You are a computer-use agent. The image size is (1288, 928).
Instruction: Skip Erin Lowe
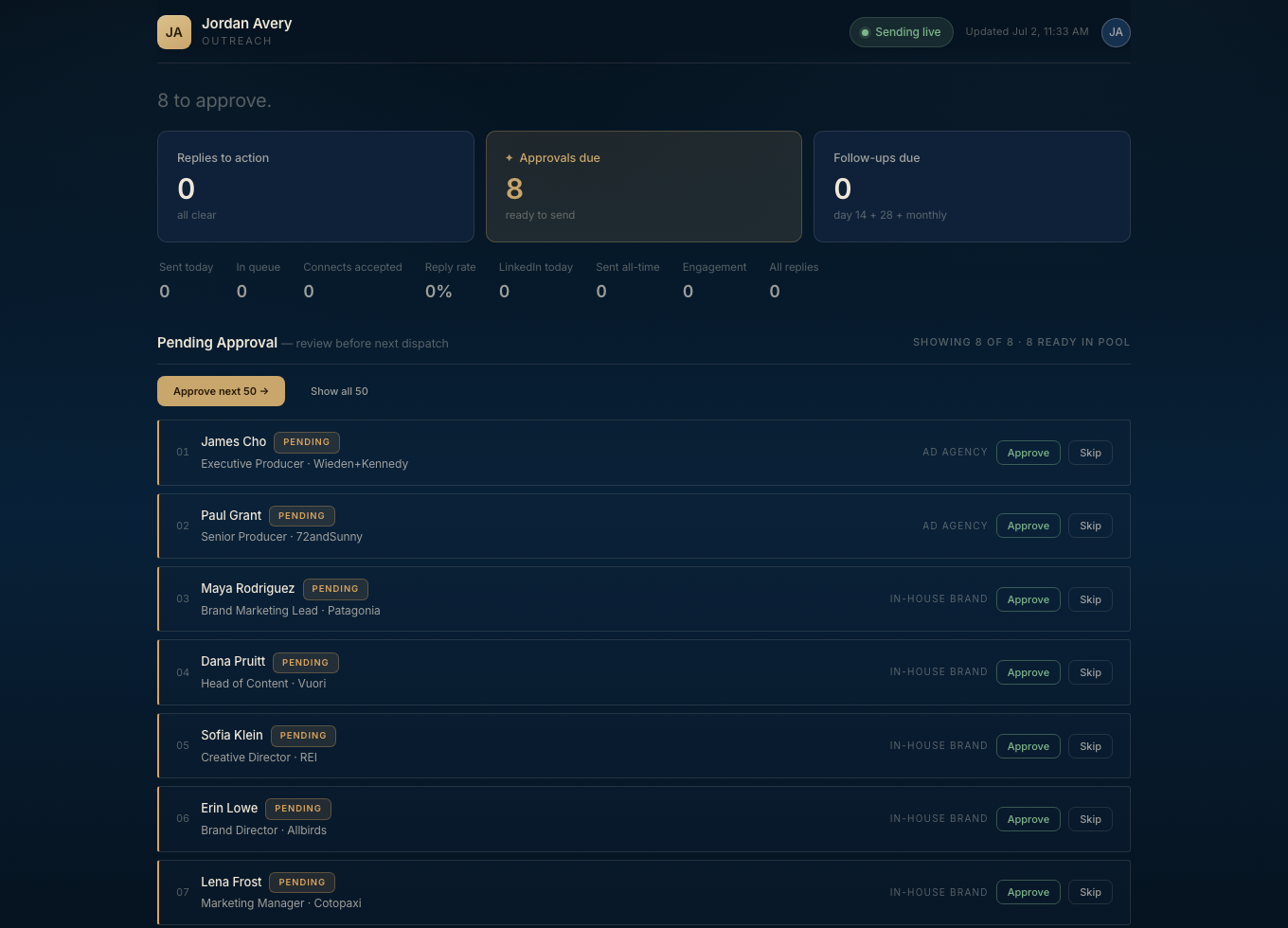click(x=1090, y=819)
